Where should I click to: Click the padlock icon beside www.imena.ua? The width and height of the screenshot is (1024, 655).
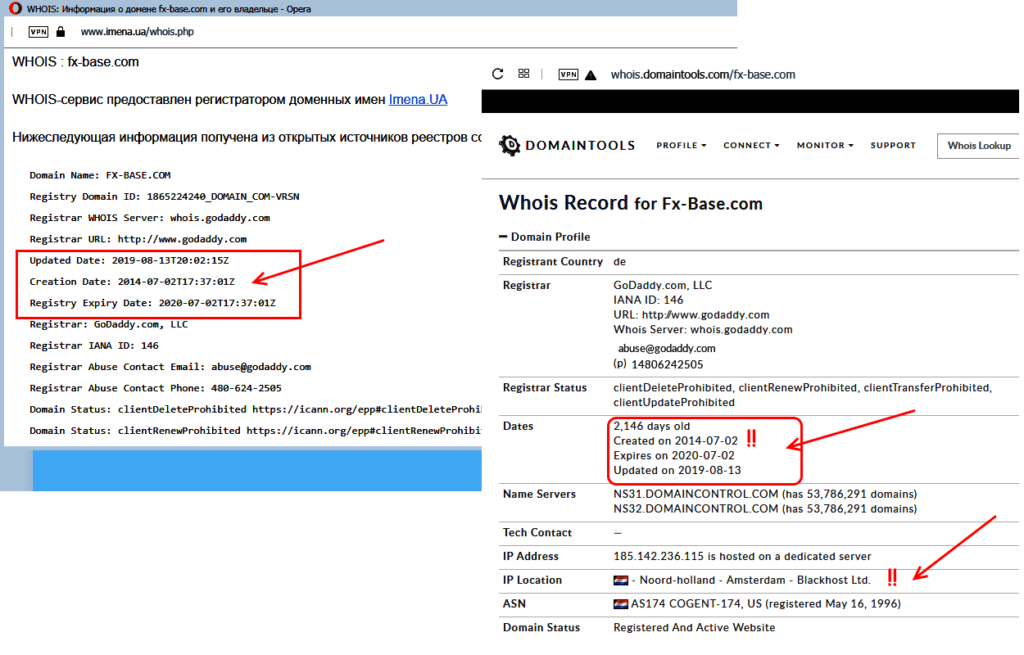61,32
